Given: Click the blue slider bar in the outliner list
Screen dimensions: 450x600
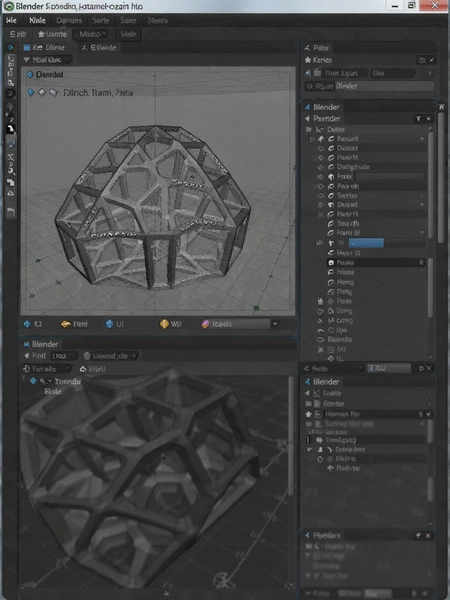Looking at the screenshot, I should click(366, 243).
